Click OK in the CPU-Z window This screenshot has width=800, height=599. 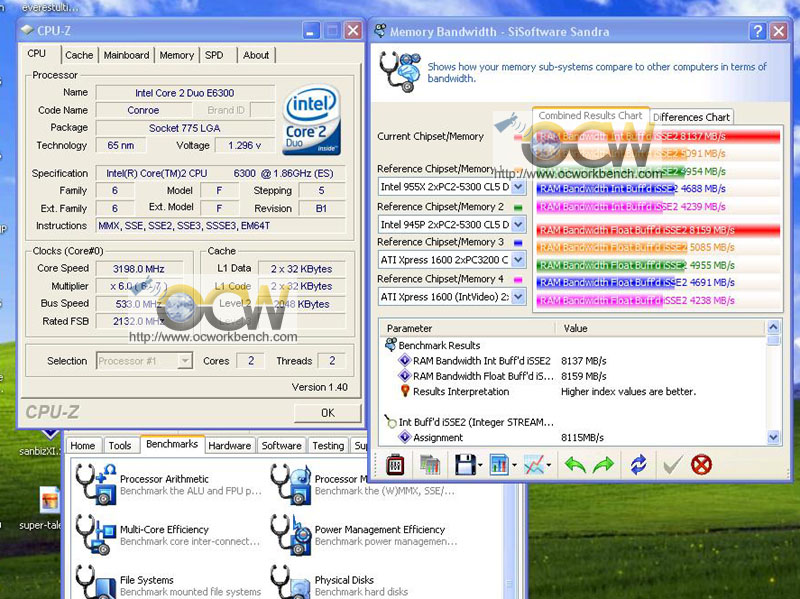click(328, 413)
